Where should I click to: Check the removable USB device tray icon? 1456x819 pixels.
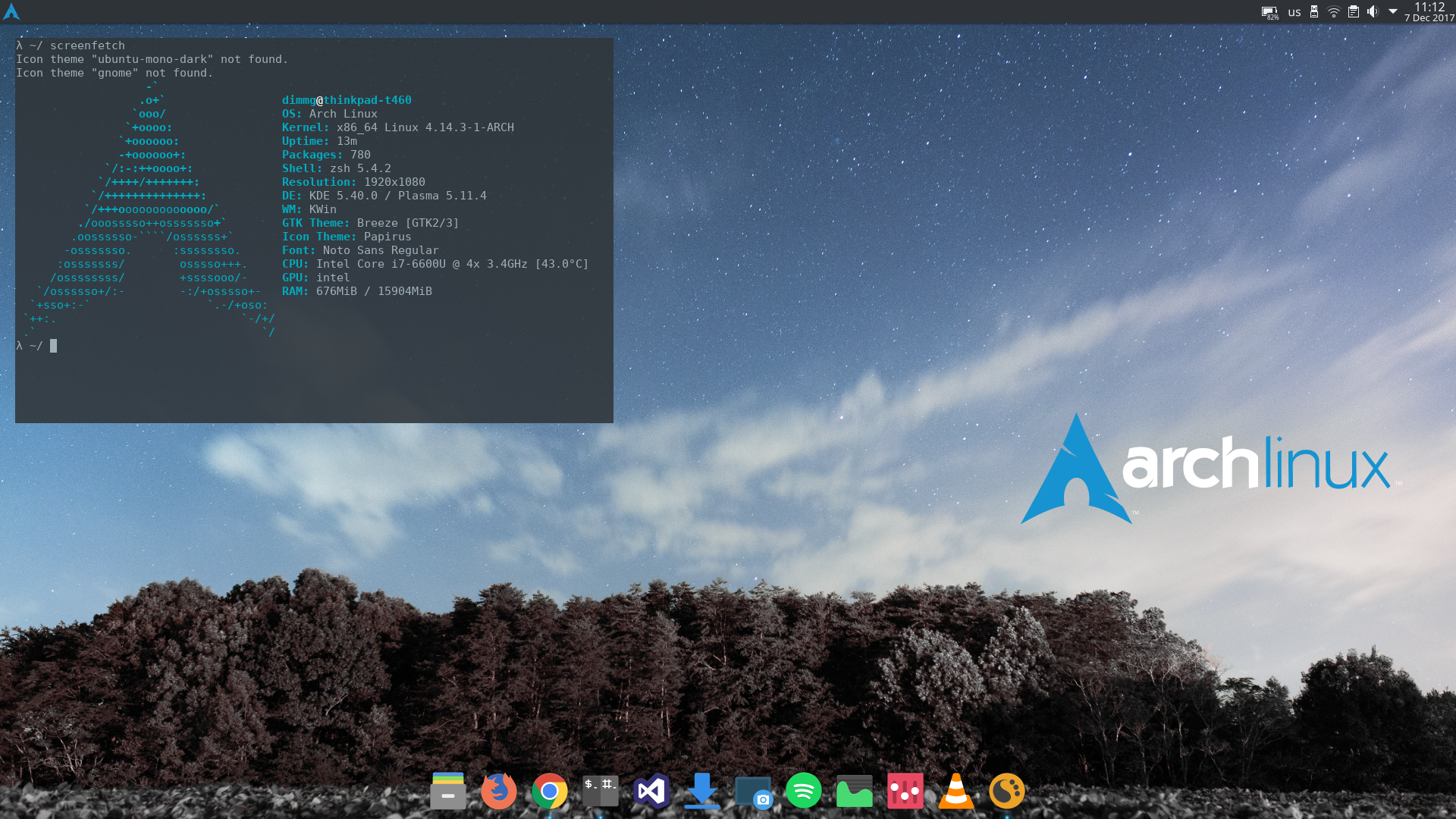[1313, 11]
